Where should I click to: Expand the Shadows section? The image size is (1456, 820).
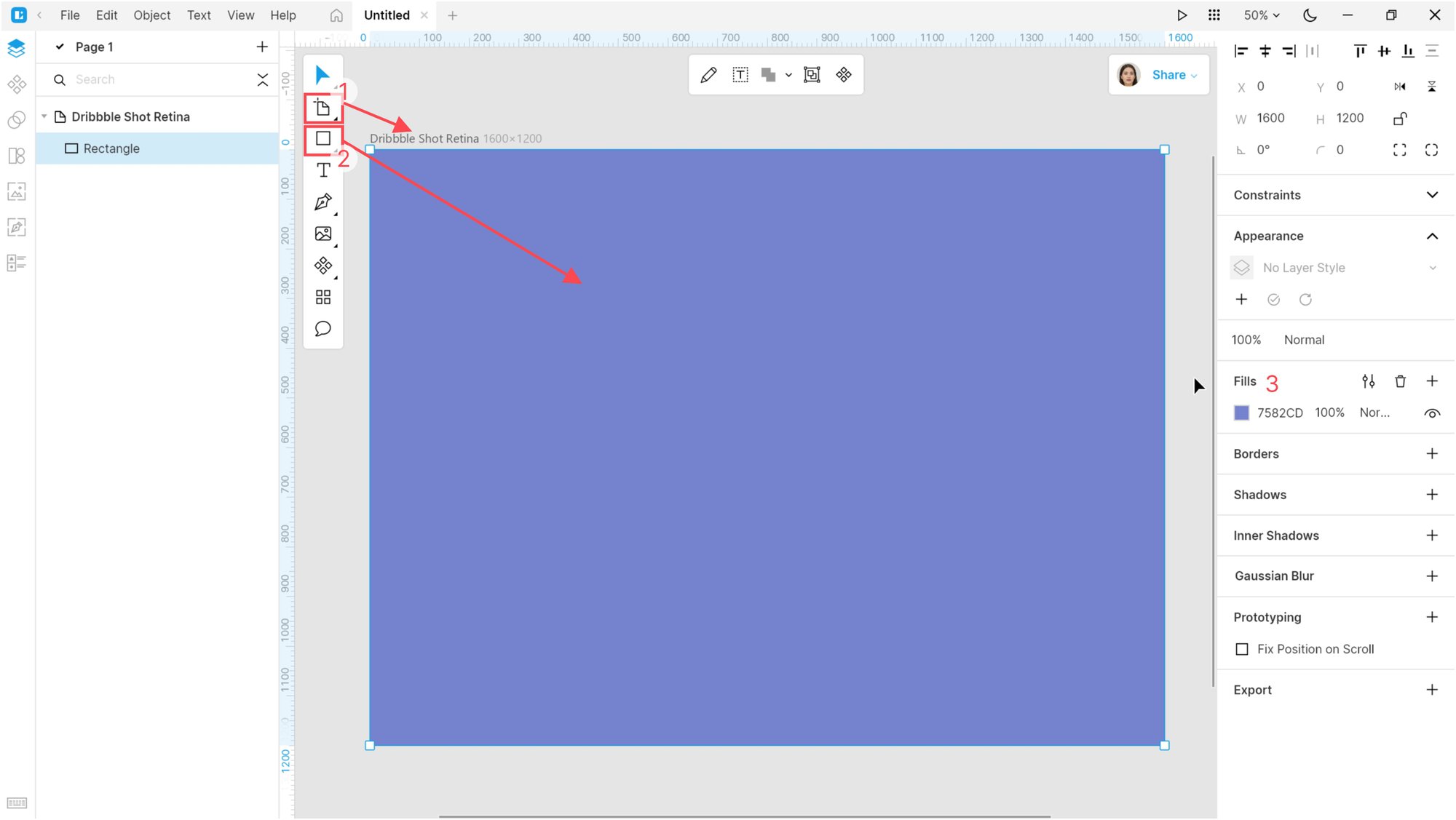(x=1432, y=494)
